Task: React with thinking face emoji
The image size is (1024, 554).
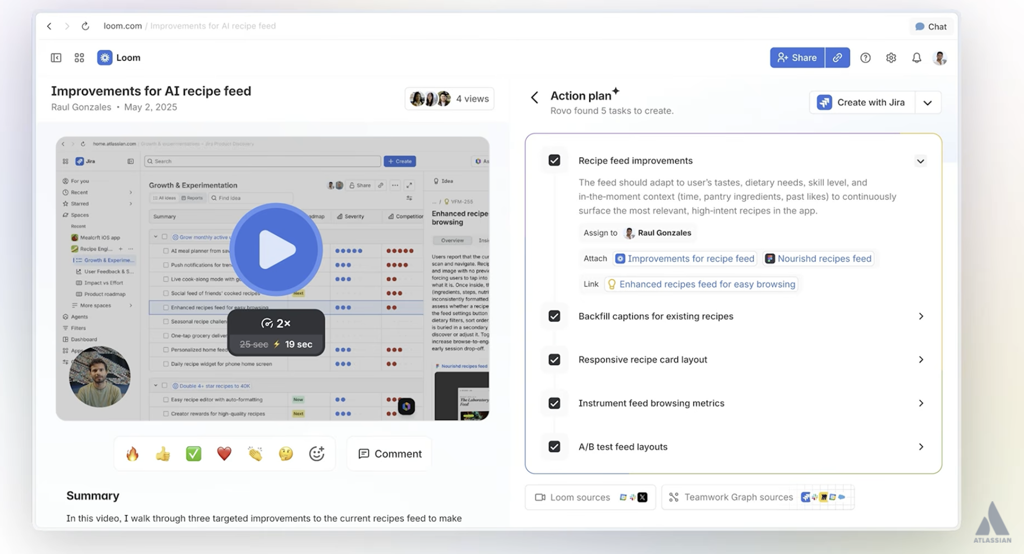Action: point(285,453)
